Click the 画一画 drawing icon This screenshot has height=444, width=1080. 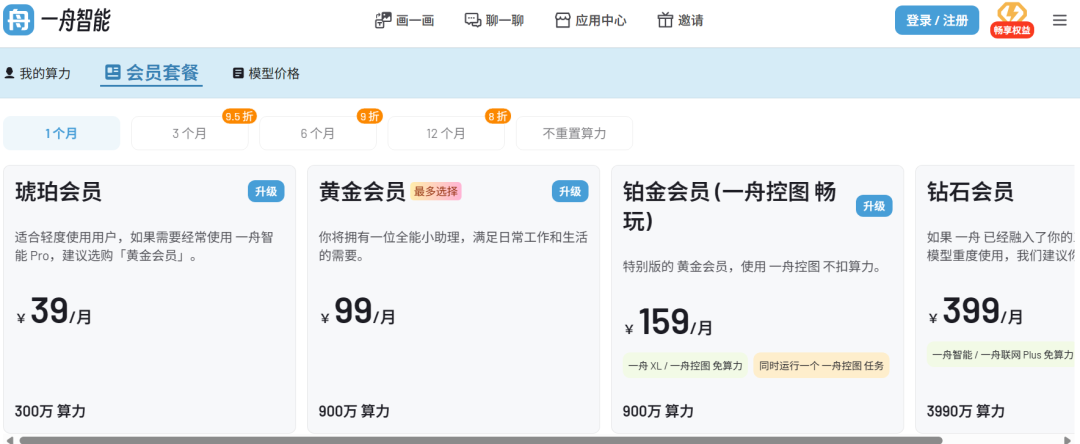coord(383,21)
